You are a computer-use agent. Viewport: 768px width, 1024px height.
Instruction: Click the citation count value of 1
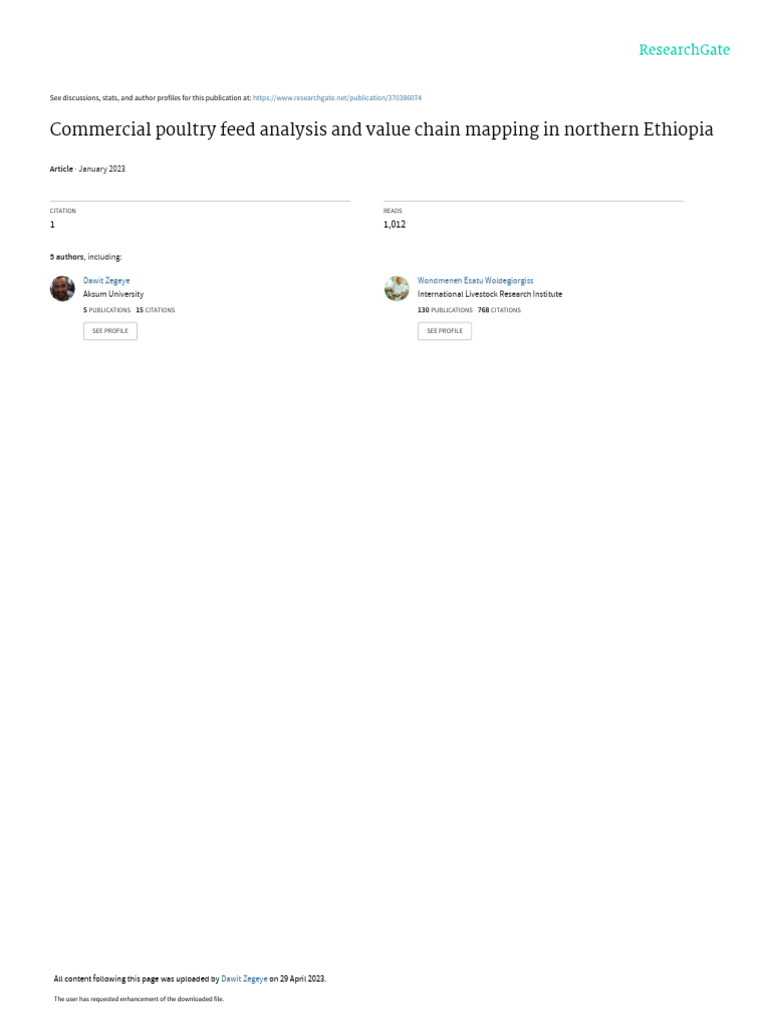point(52,225)
